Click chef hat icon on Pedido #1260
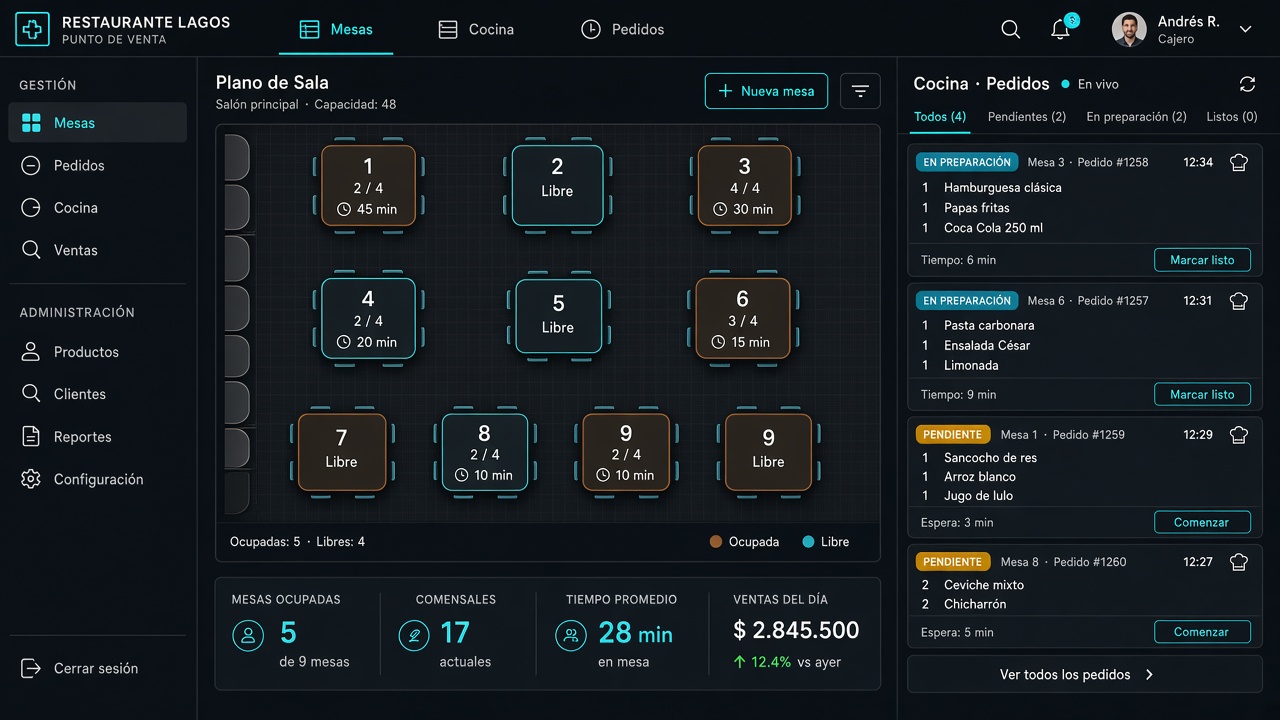Screen dimensions: 1280x720 click(1239, 562)
